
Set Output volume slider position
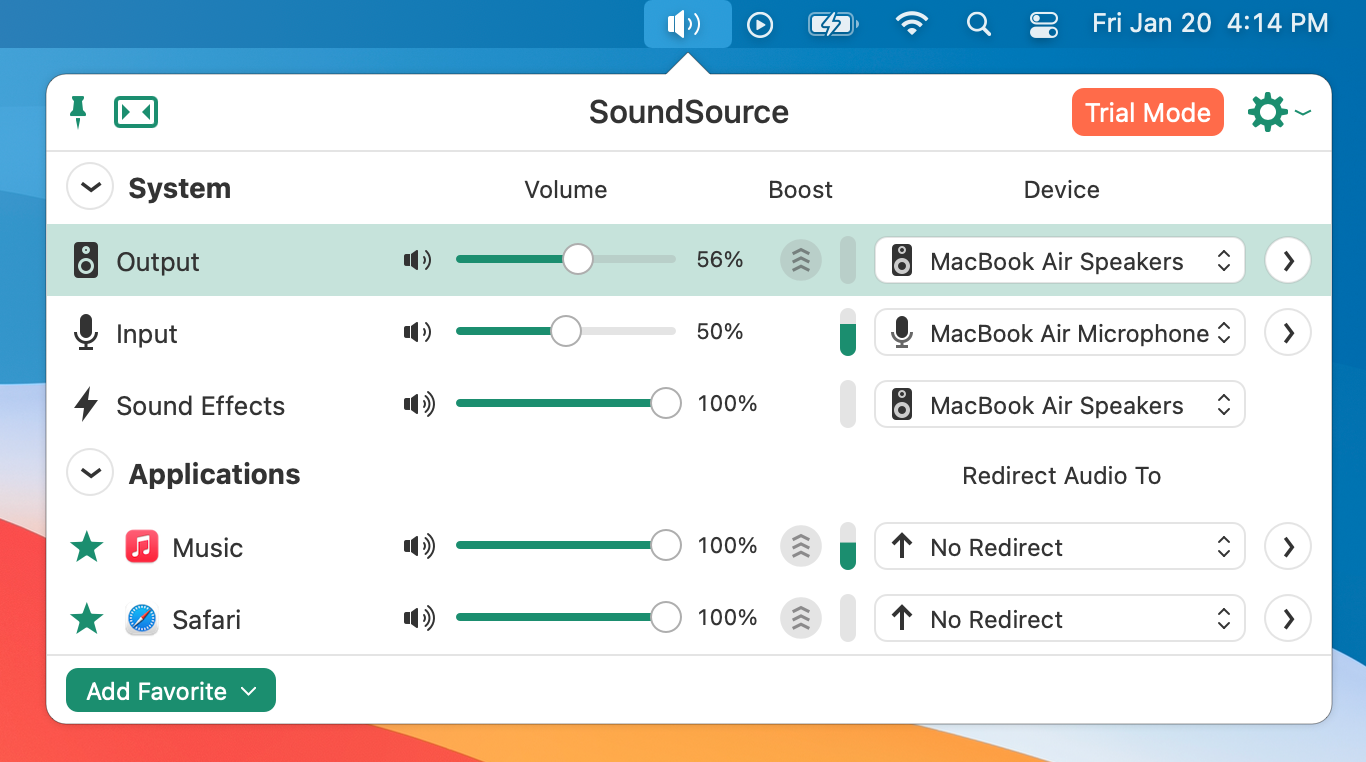tap(566, 260)
